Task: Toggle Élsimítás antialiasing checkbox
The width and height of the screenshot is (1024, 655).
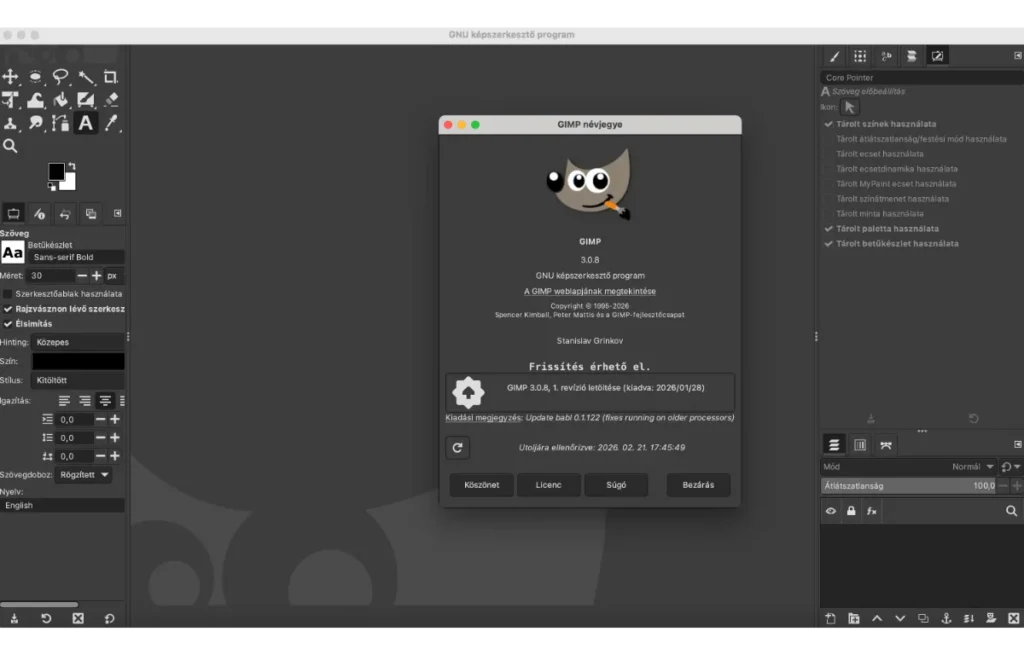Action: pyautogui.click(x=8, y=324)
